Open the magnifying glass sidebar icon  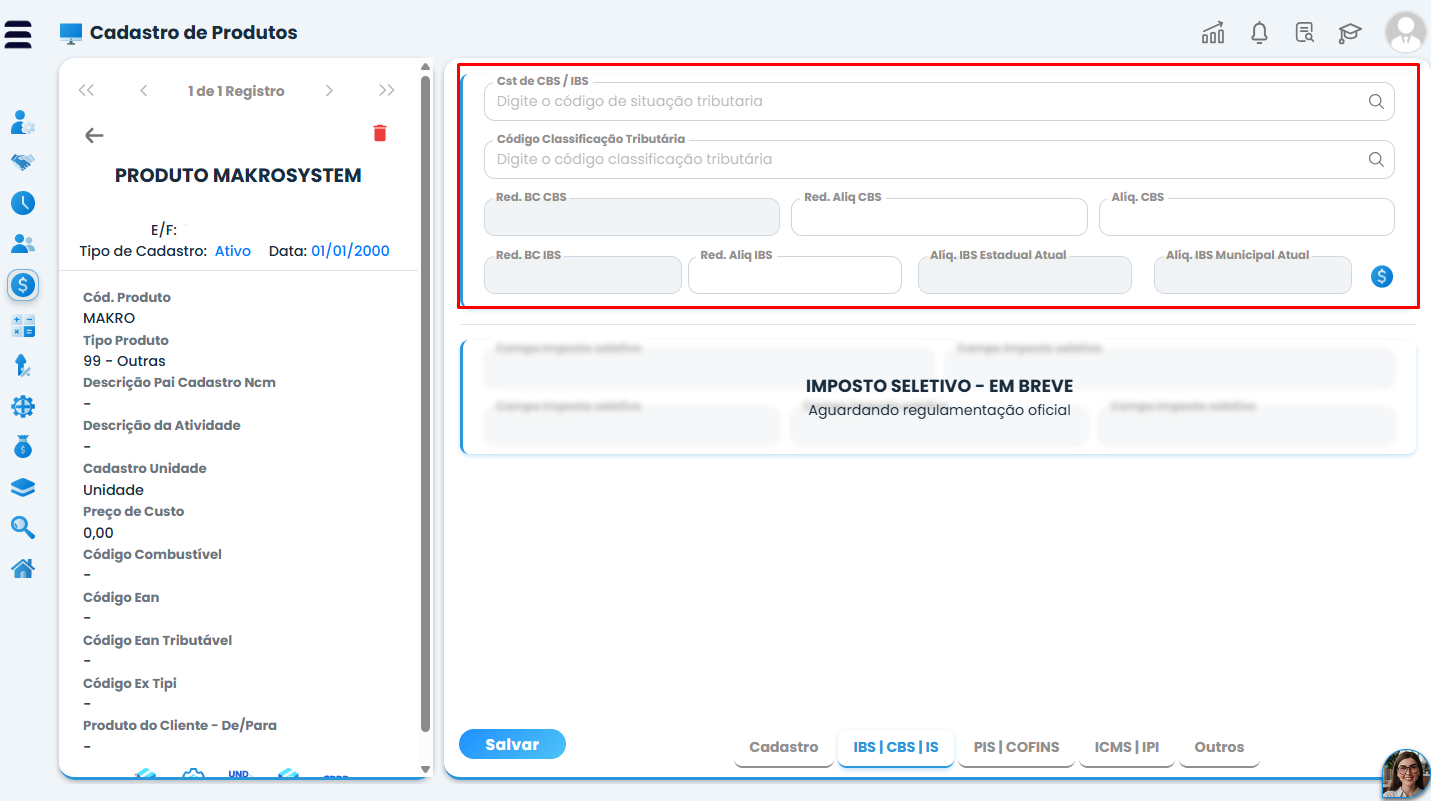click(x=23, y=528)
